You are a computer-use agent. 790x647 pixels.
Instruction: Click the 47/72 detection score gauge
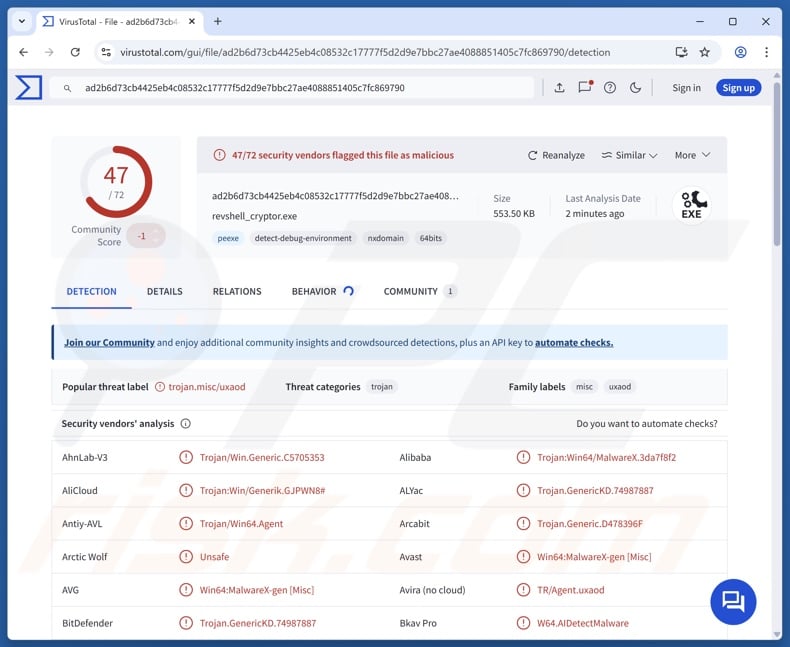coord(116,181)
